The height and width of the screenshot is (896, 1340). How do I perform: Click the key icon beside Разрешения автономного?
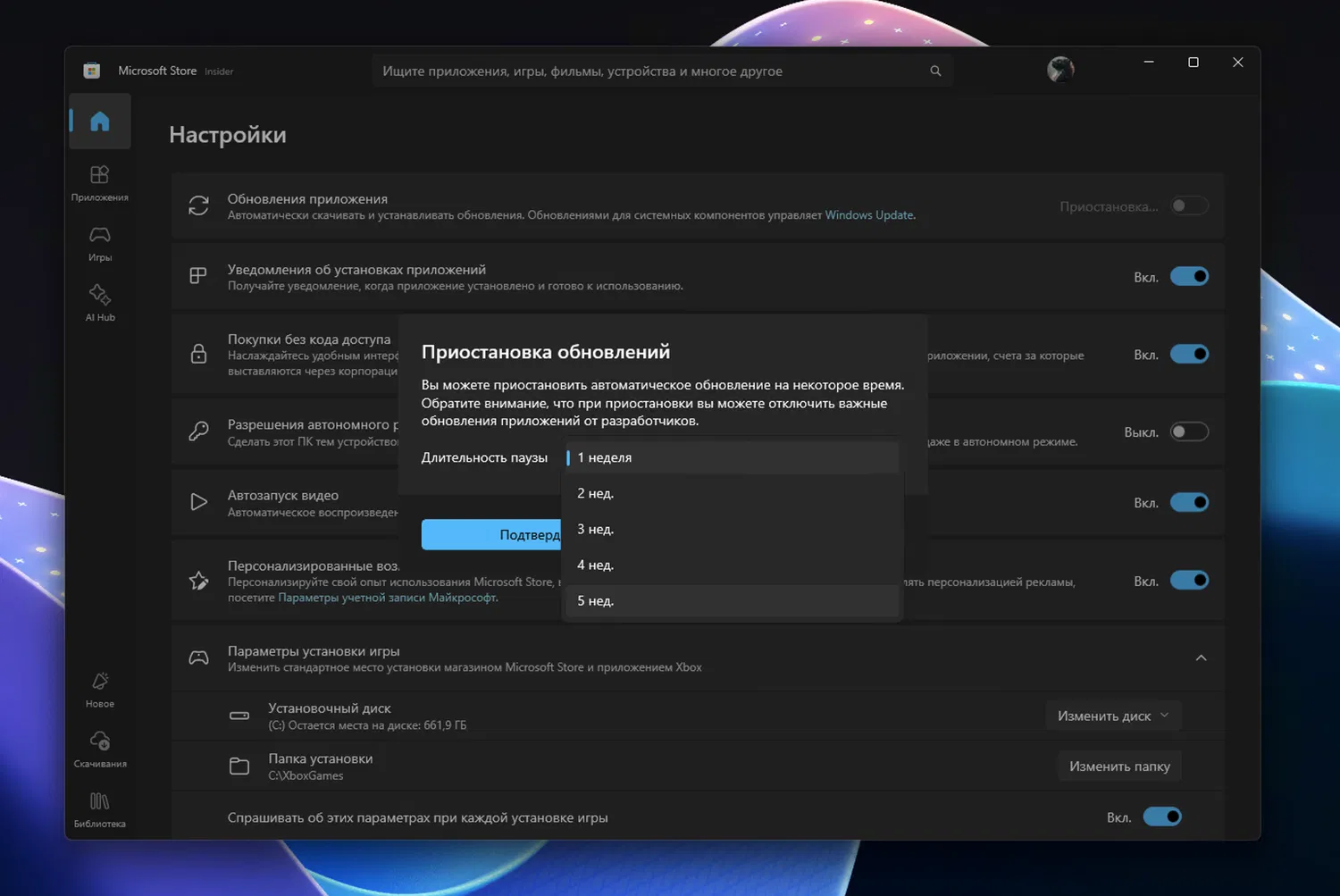(198, 431)
